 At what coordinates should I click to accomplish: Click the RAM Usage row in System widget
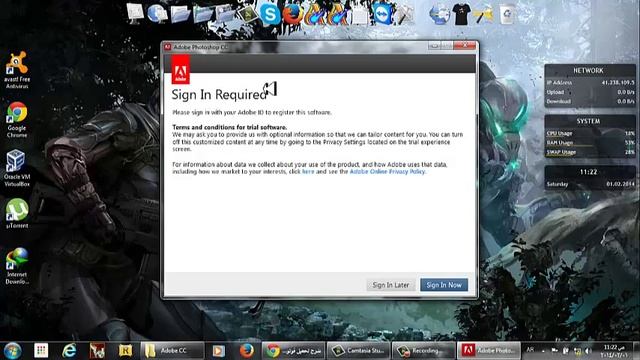590,143
